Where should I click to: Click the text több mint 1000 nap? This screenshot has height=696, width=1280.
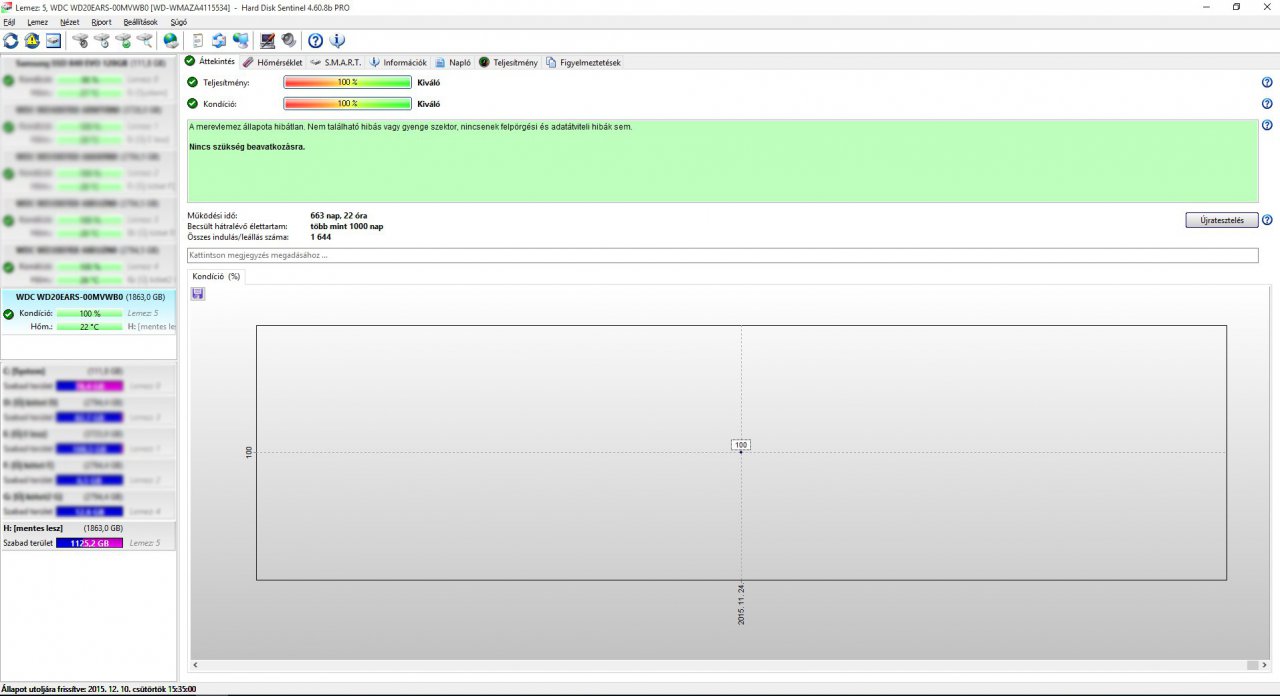click(x=347, y=226)
